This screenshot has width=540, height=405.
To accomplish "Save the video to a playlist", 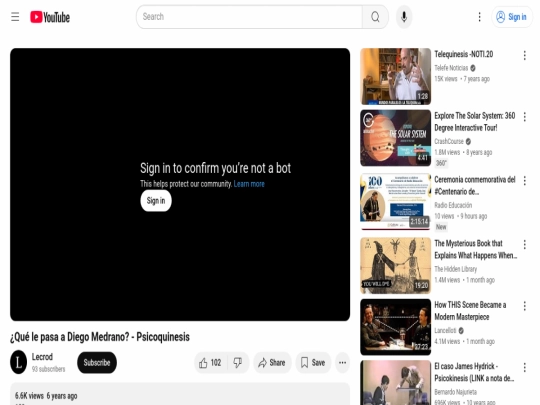I will 313,363.
